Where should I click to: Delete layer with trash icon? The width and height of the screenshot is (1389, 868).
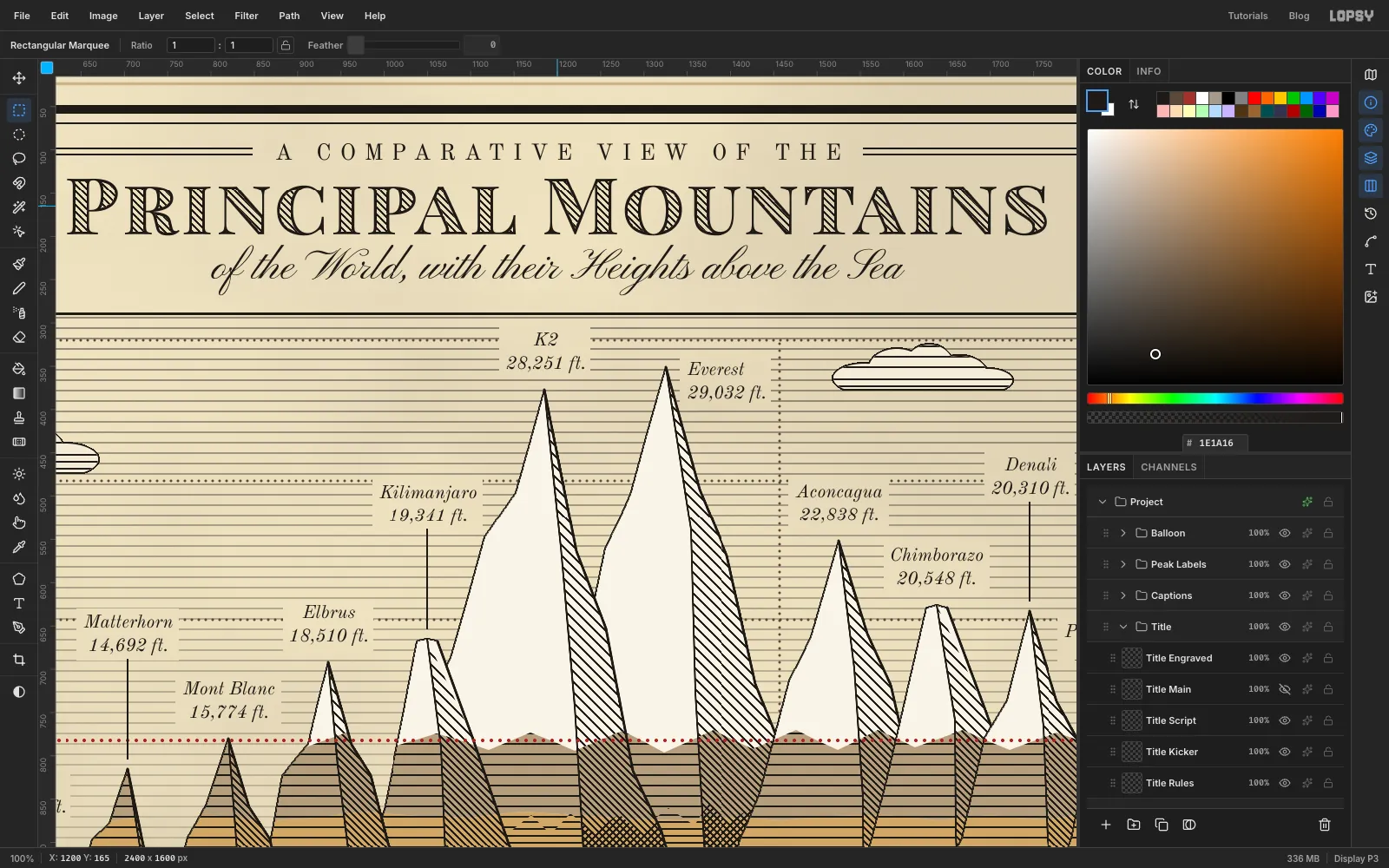pos(1325,825)
